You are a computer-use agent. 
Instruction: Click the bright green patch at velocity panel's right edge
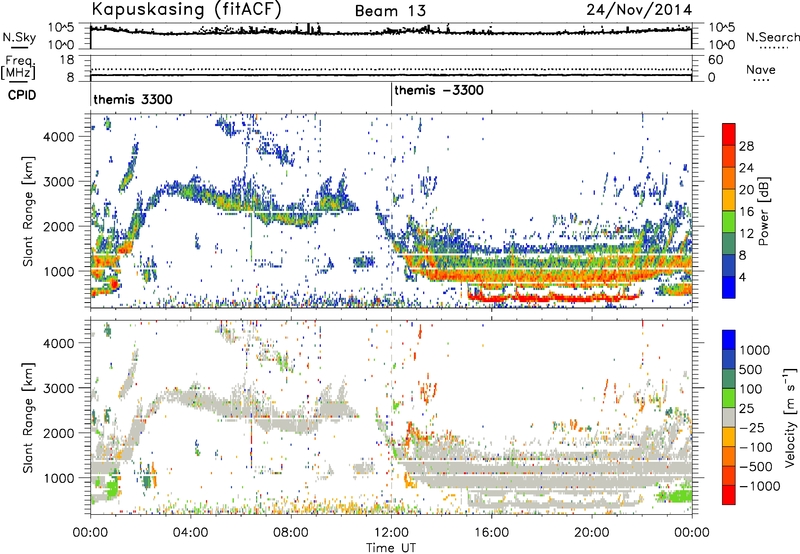[676, 496]
